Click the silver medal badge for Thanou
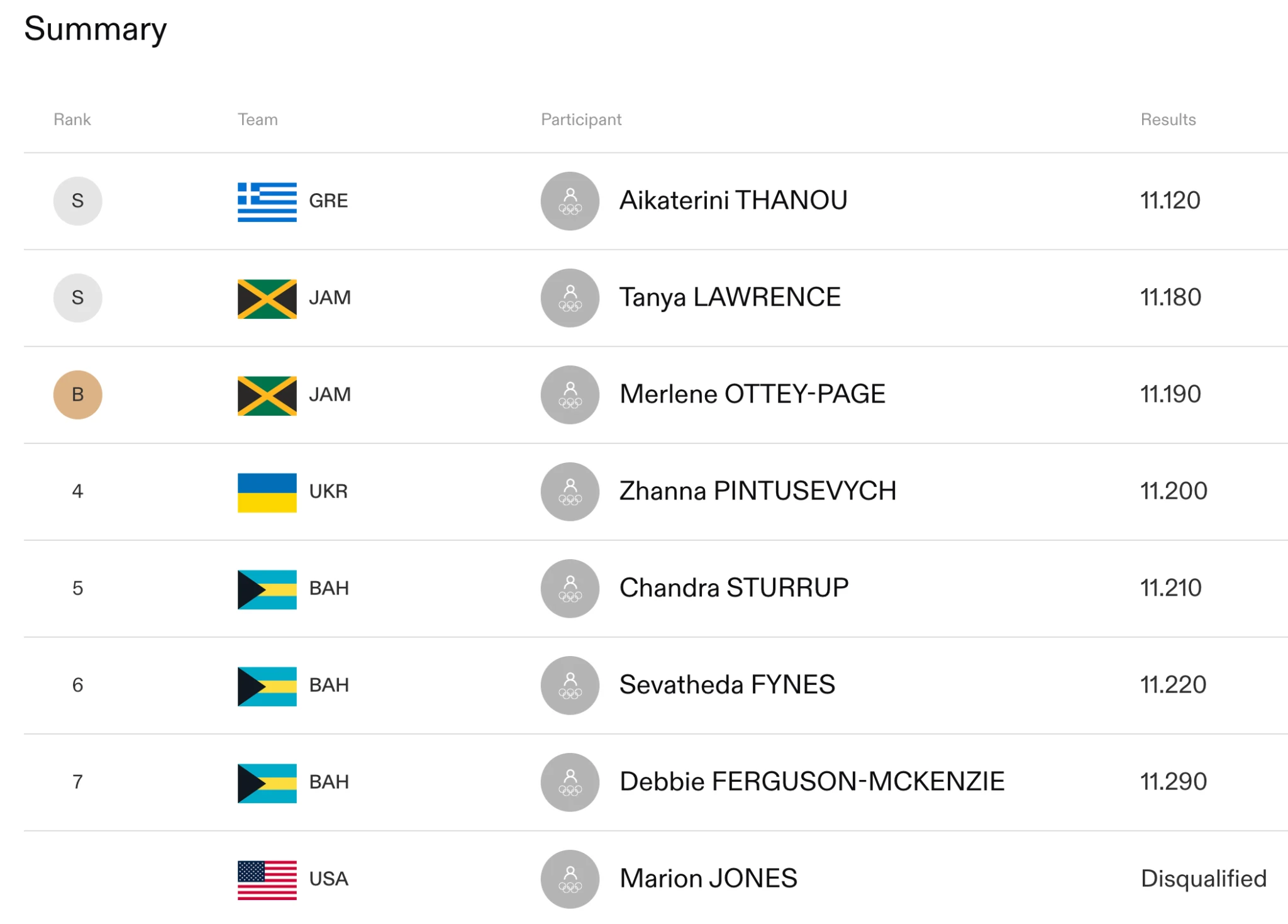 (77, 201)
